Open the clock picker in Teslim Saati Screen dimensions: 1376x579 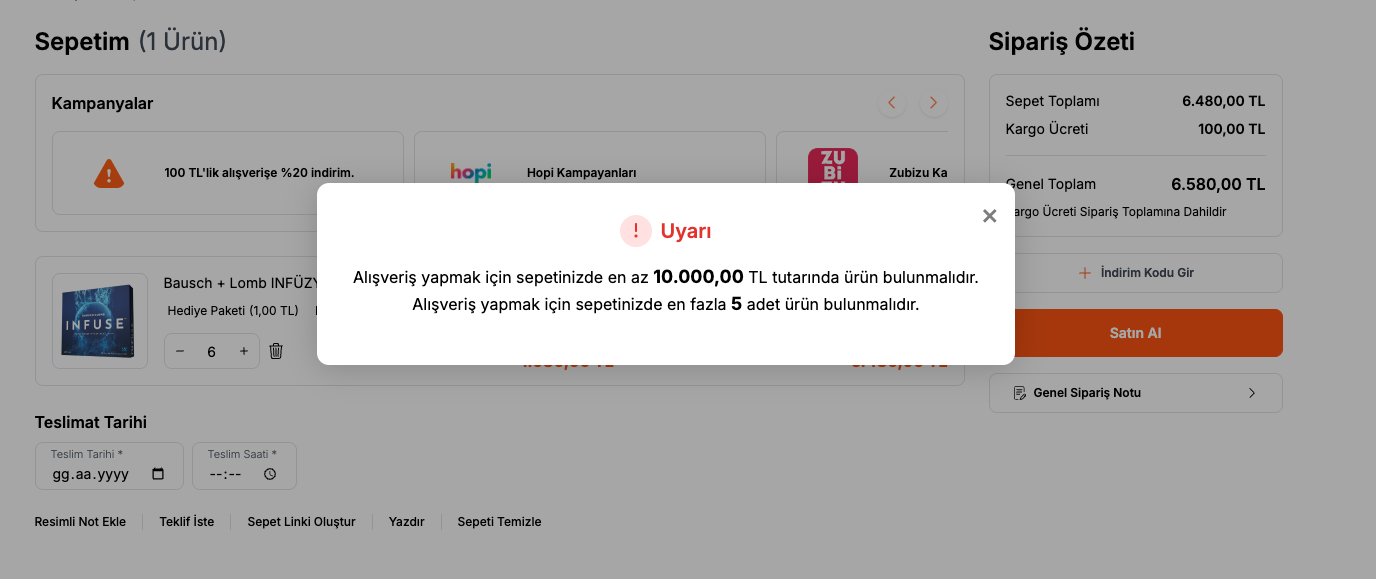tap(270, 474)
